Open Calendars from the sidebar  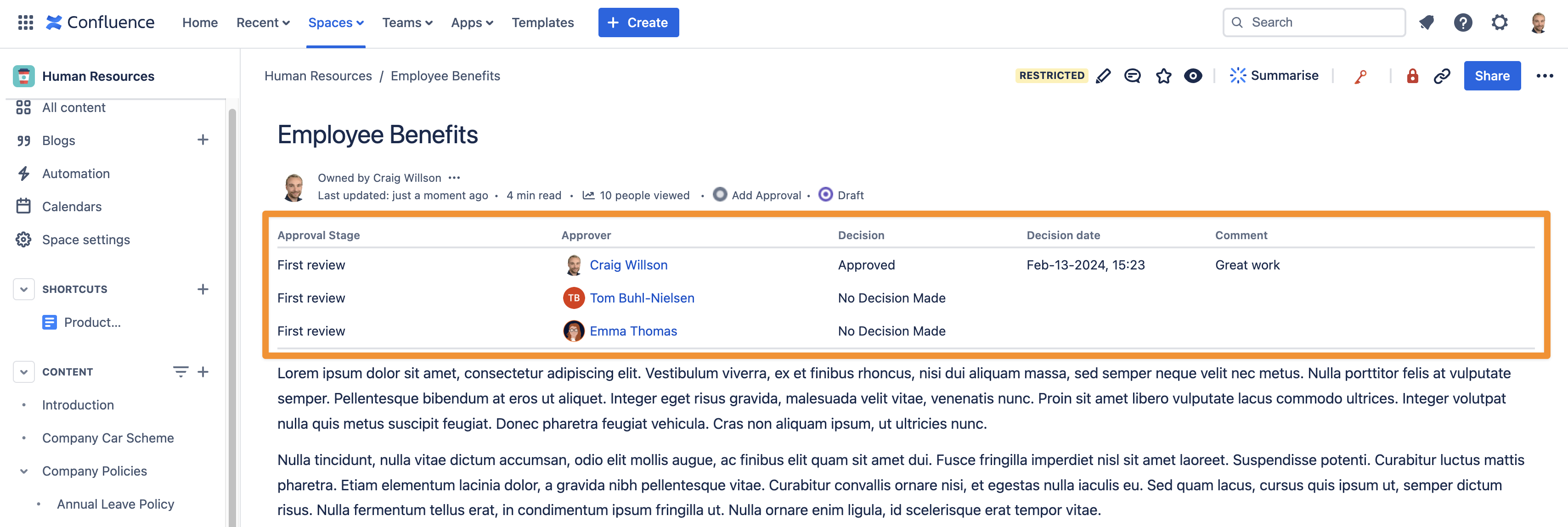[x=71, y=206]
